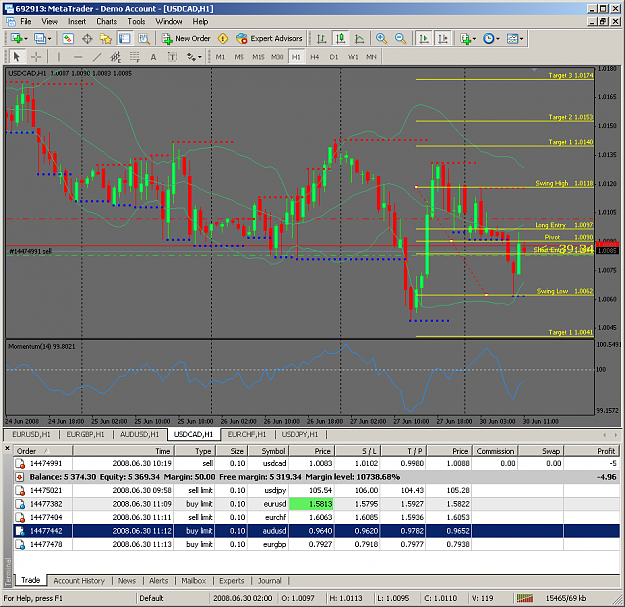Image resolution: width=625 pixels, height=607 pixels.
Task: Toggle the Market Watch window icon
Action: (x=68, y=39)
